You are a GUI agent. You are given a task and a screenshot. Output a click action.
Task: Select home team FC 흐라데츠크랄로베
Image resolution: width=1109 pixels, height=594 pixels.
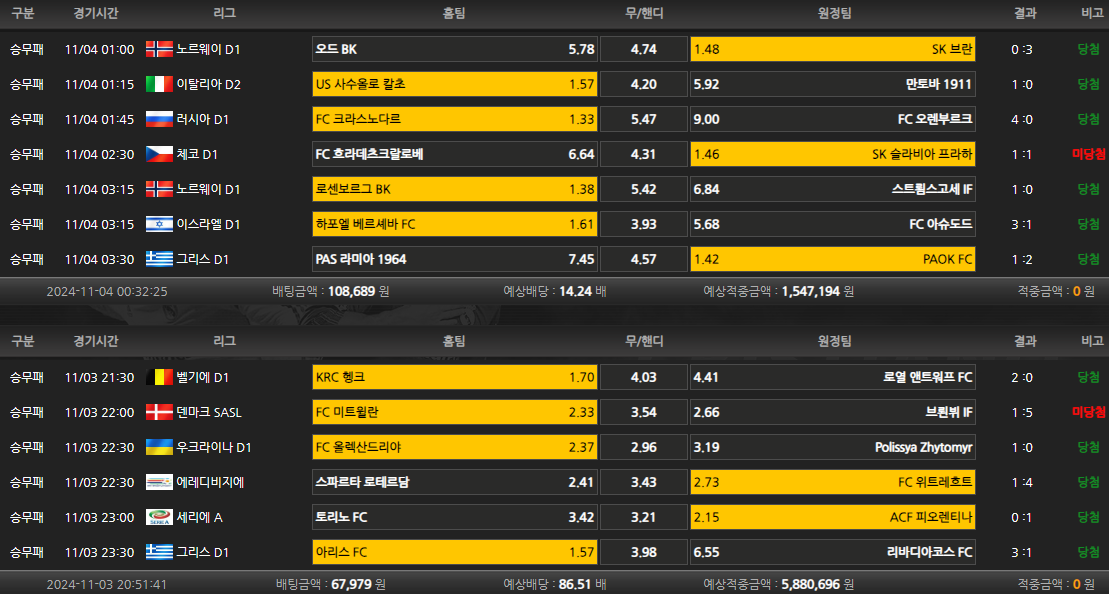455,154
